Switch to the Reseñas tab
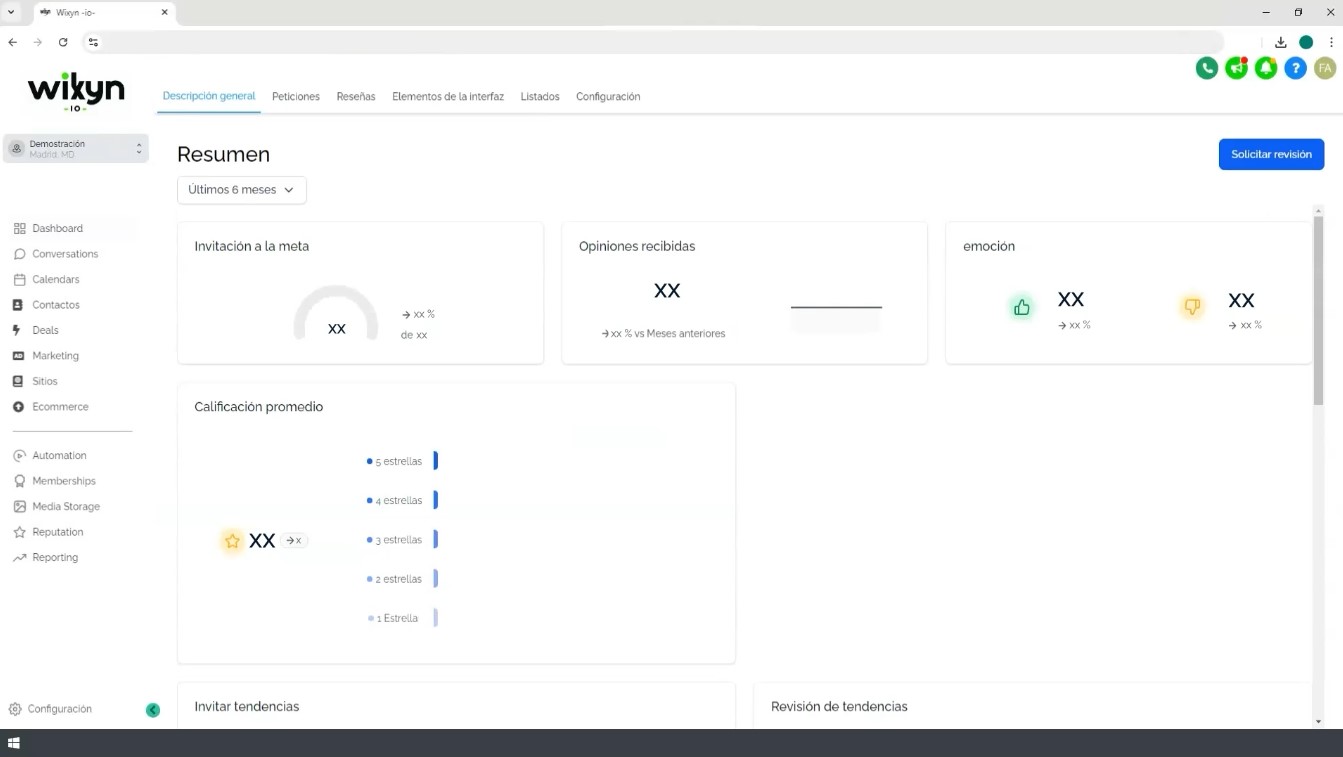Viewport: 1343px width, 757px height. pos(356,97)
